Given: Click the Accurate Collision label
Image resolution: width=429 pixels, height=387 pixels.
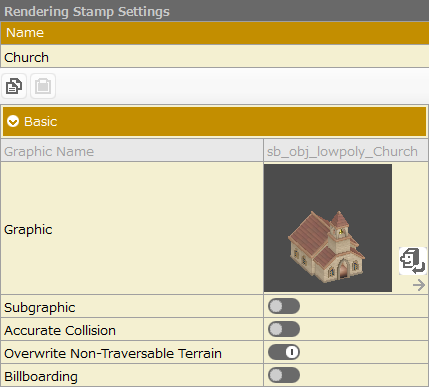Looking at the screenshot, I should pyautogui.click(x=60, y=330).
